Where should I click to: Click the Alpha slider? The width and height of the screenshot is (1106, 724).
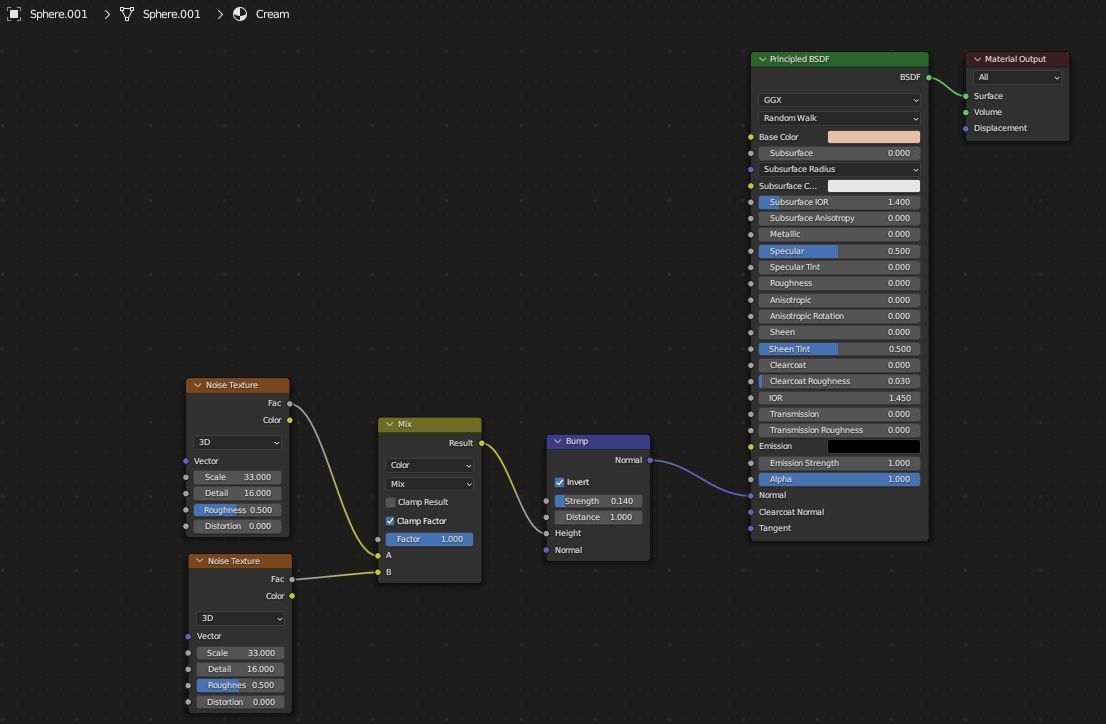(x=839, y=479)
